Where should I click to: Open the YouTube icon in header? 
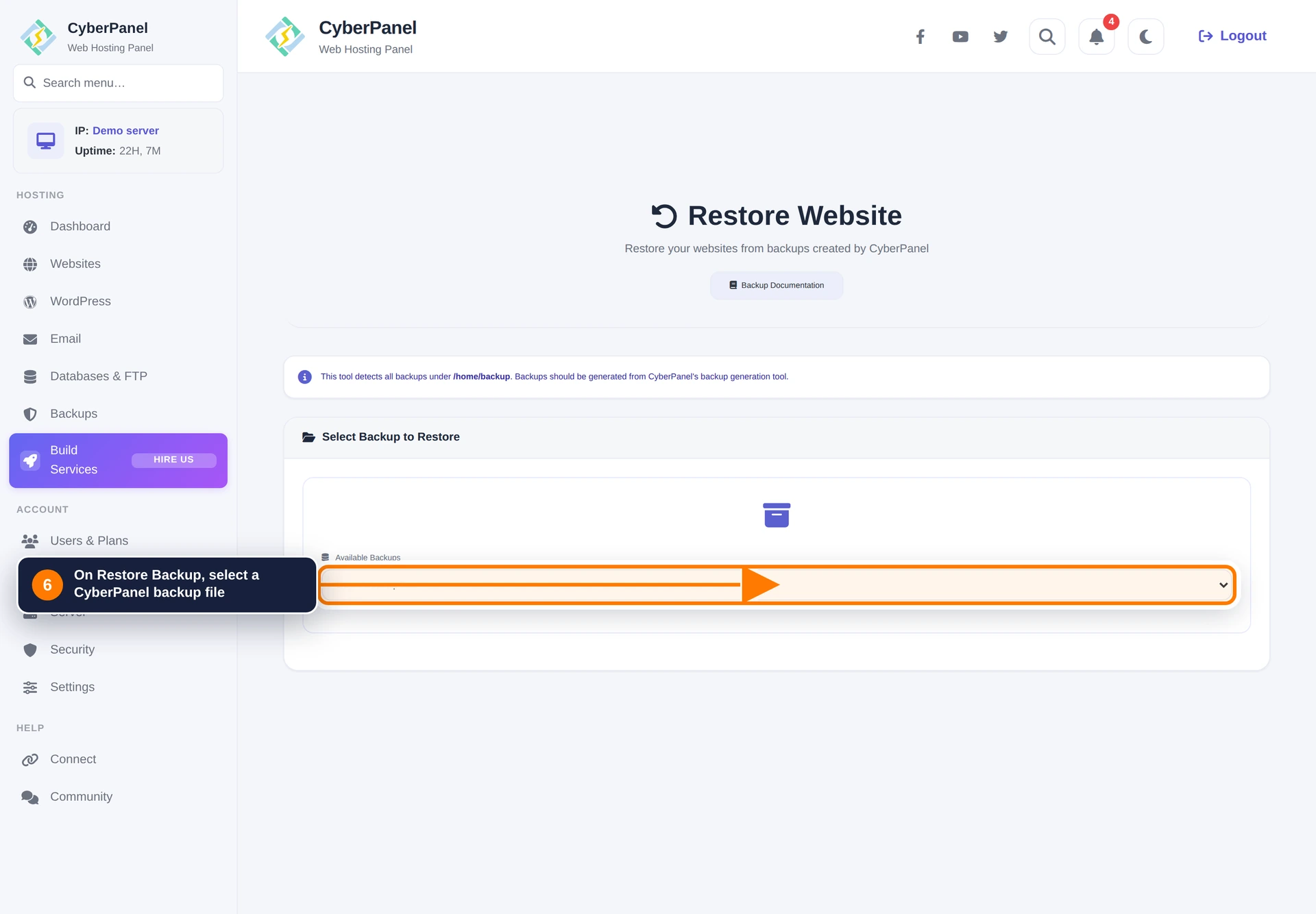960,36
